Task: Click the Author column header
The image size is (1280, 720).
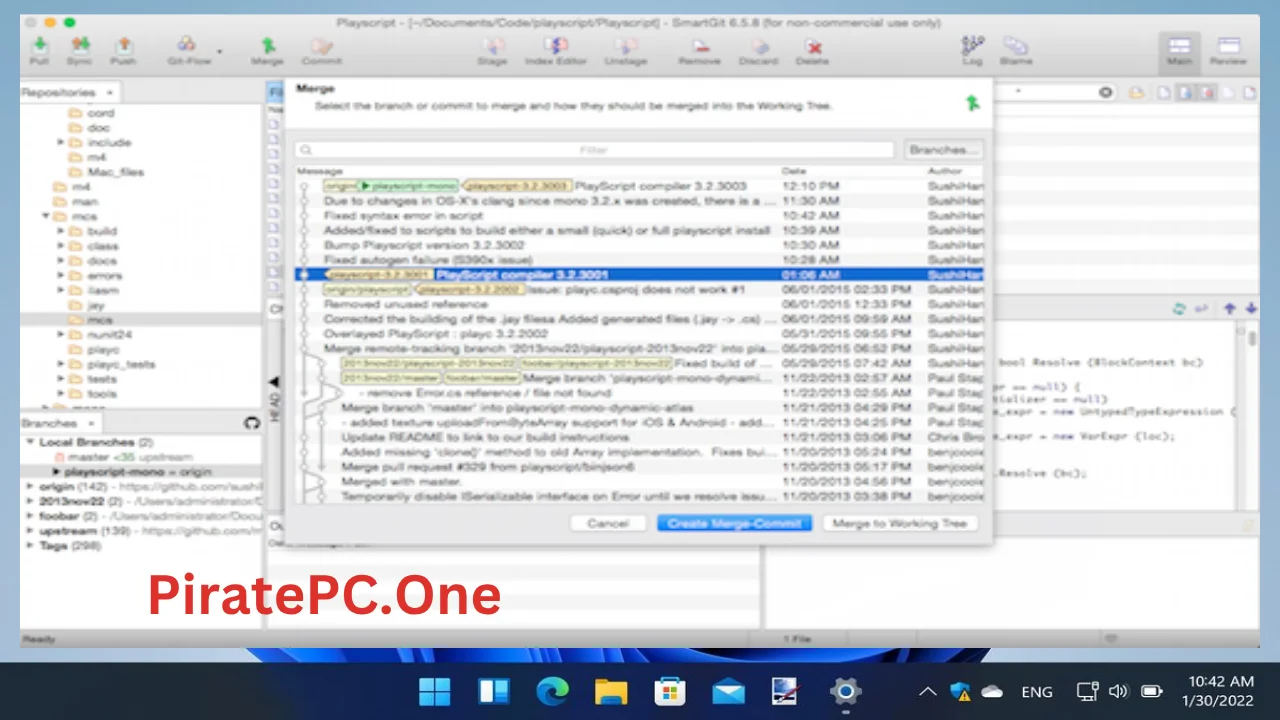Action: tap(944, 172)
